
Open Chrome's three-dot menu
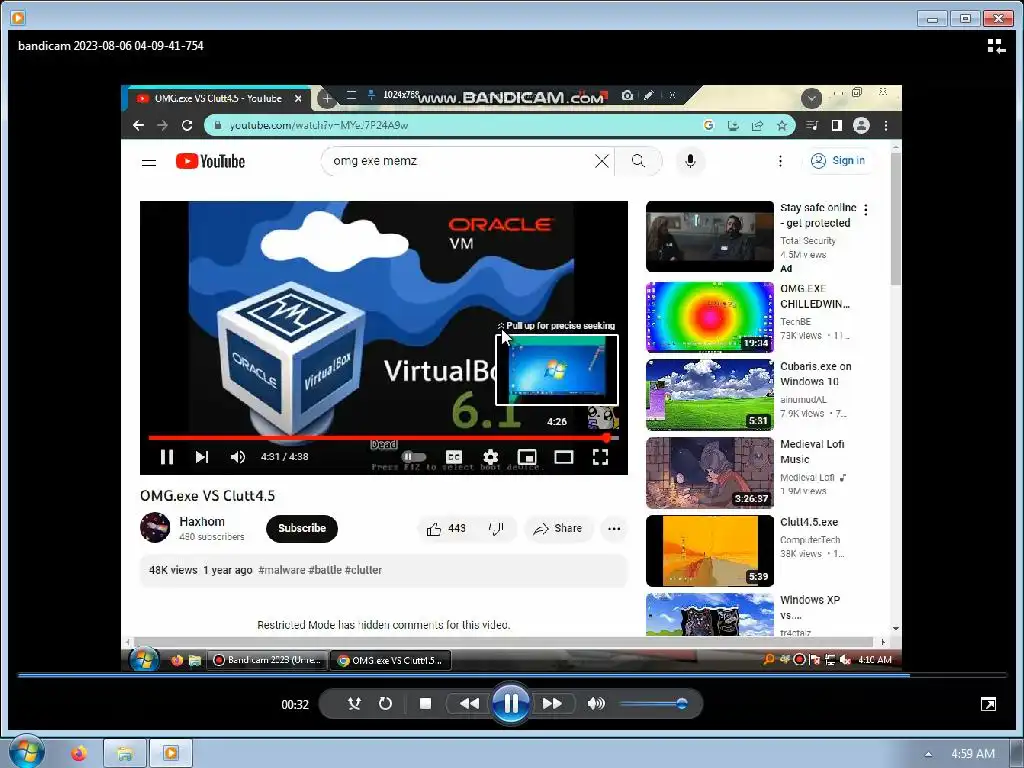coord(886,125)
